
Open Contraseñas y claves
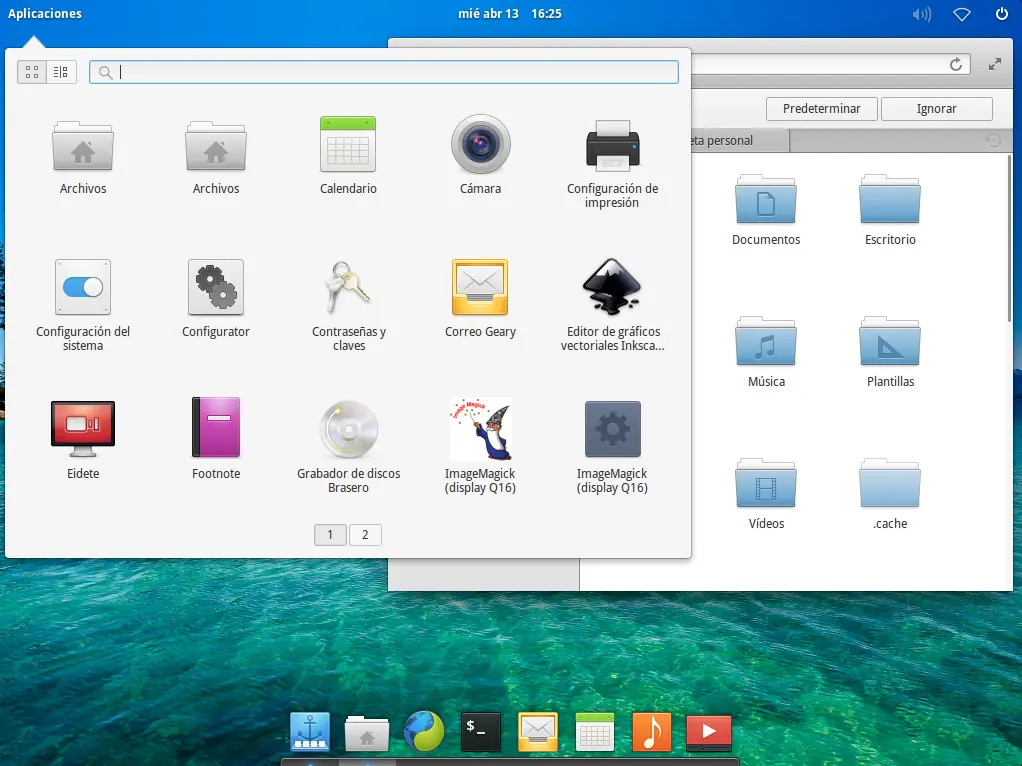(348, 287)
